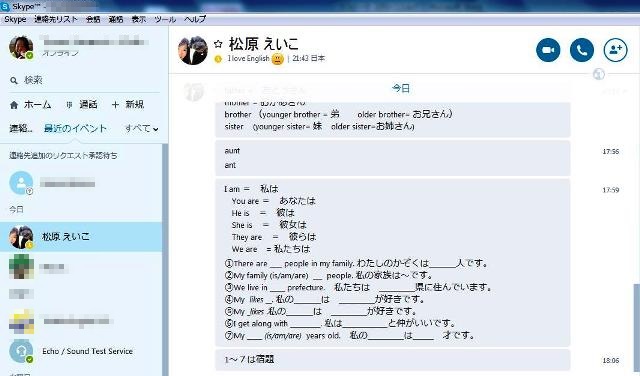Click the I love English mood message
The image size is (640, 376).
coord(249,59)
